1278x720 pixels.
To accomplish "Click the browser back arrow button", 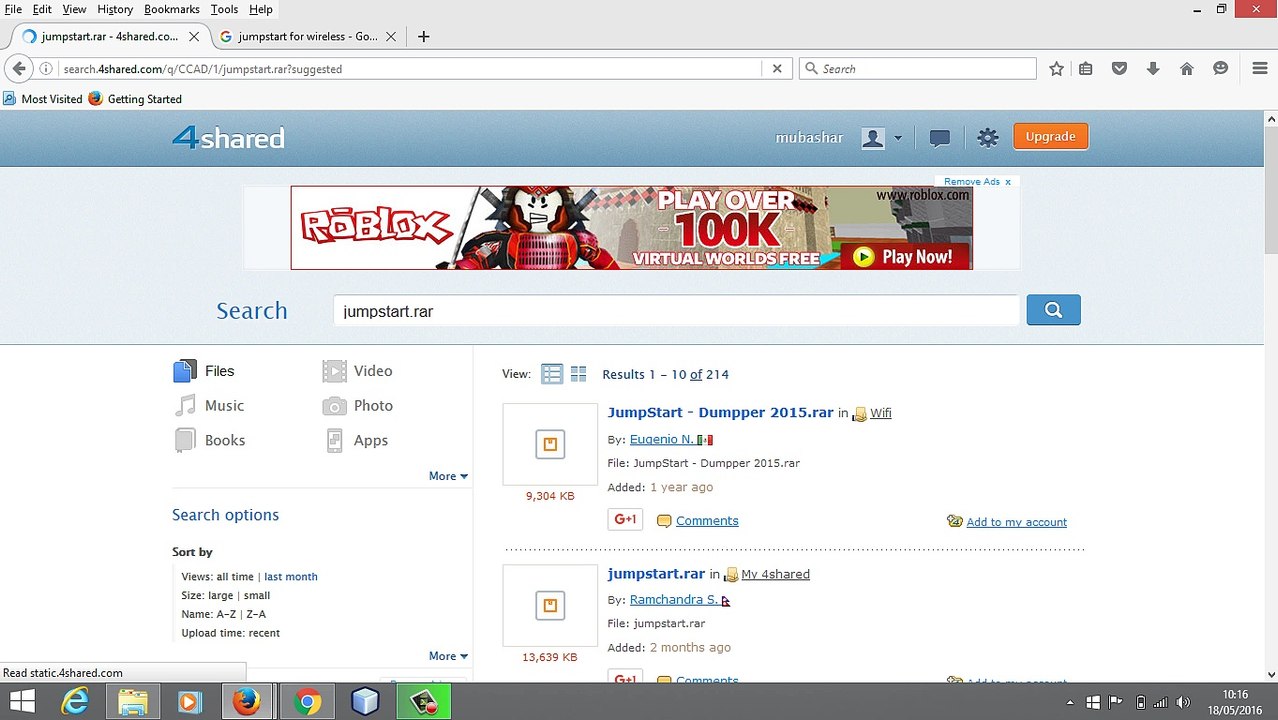I will pos(19,68).
